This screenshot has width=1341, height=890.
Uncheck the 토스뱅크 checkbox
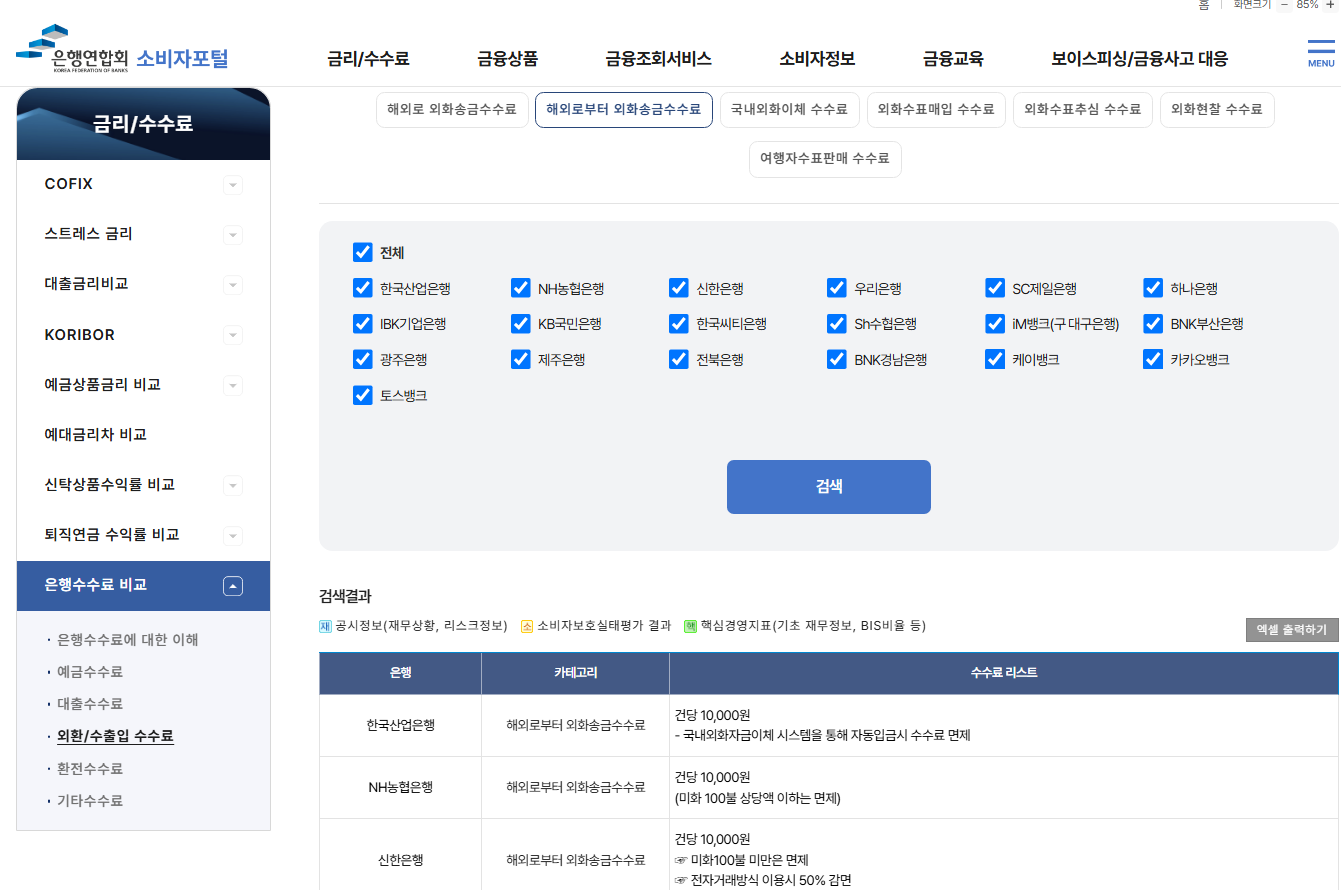pyautogui.click(x=362, y=395)
